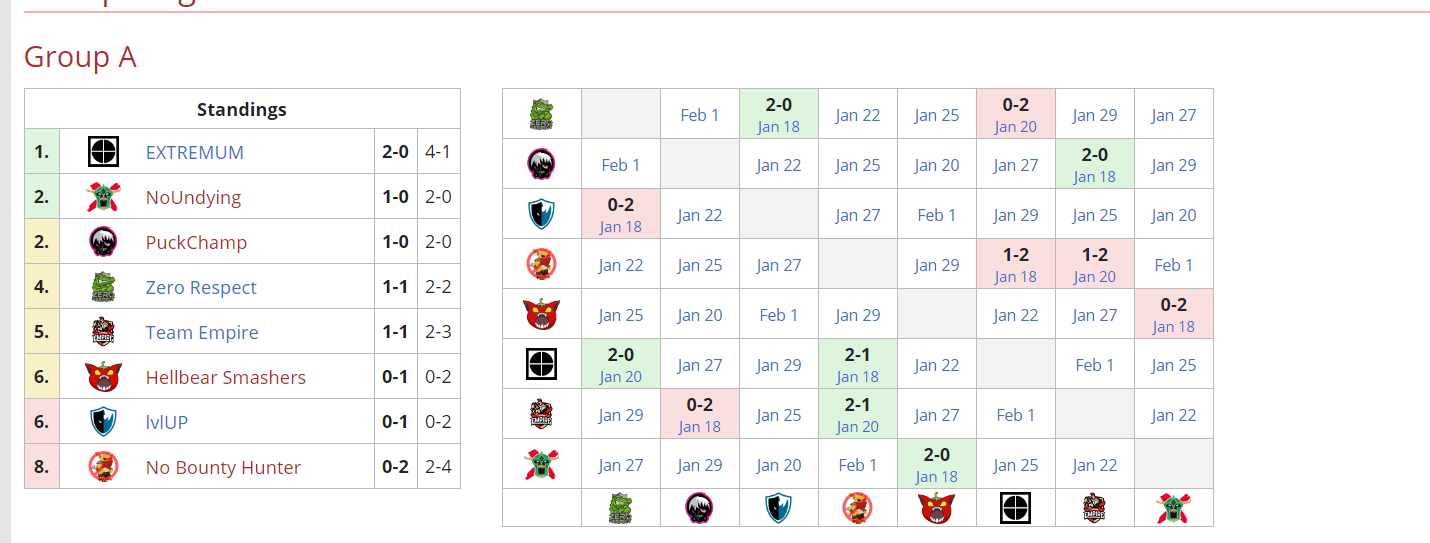Viewport: 1430px width, 543px height.
Task: Click the NoUndying logo in the crosstable's bottom row
Action: (1173, 508)
